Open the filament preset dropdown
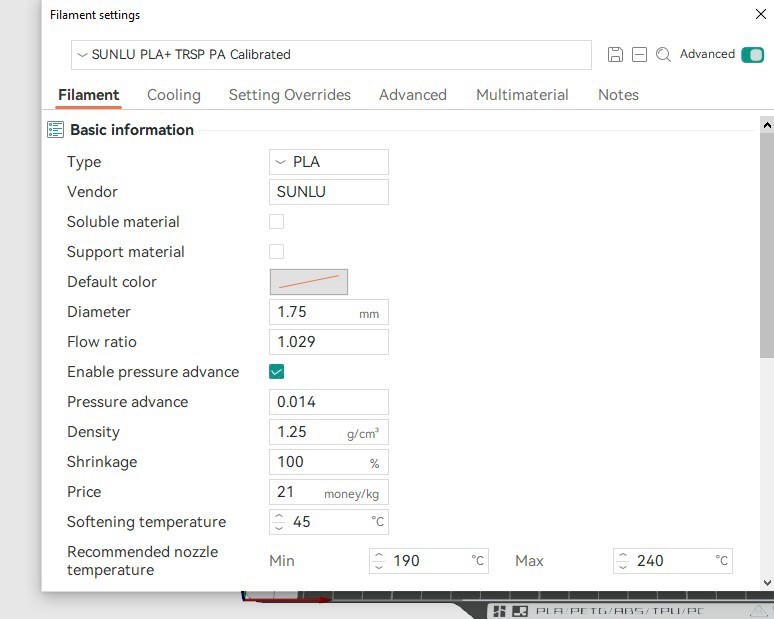The height and width of the screenshot is (619, 774). pyautogui.click(x=331, y=55)
